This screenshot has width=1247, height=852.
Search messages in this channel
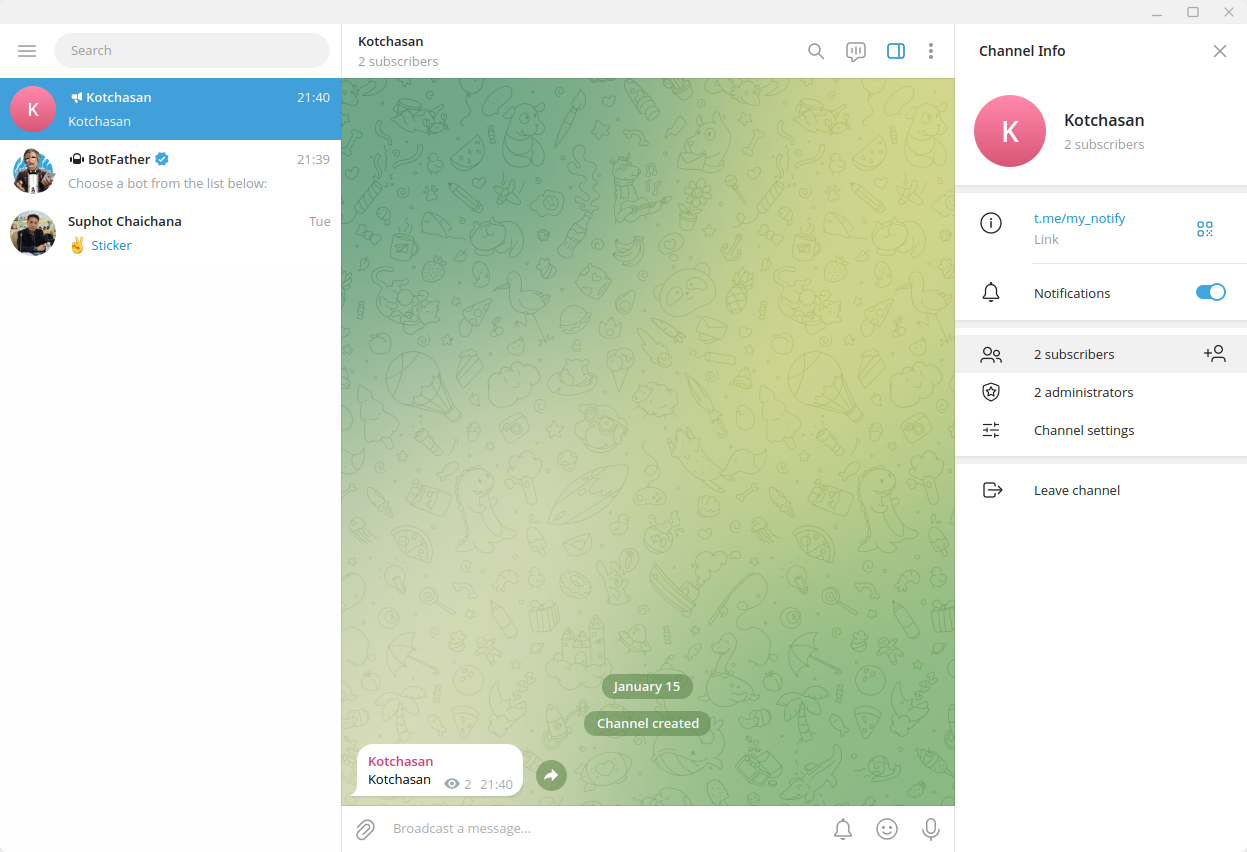(816, 51)
